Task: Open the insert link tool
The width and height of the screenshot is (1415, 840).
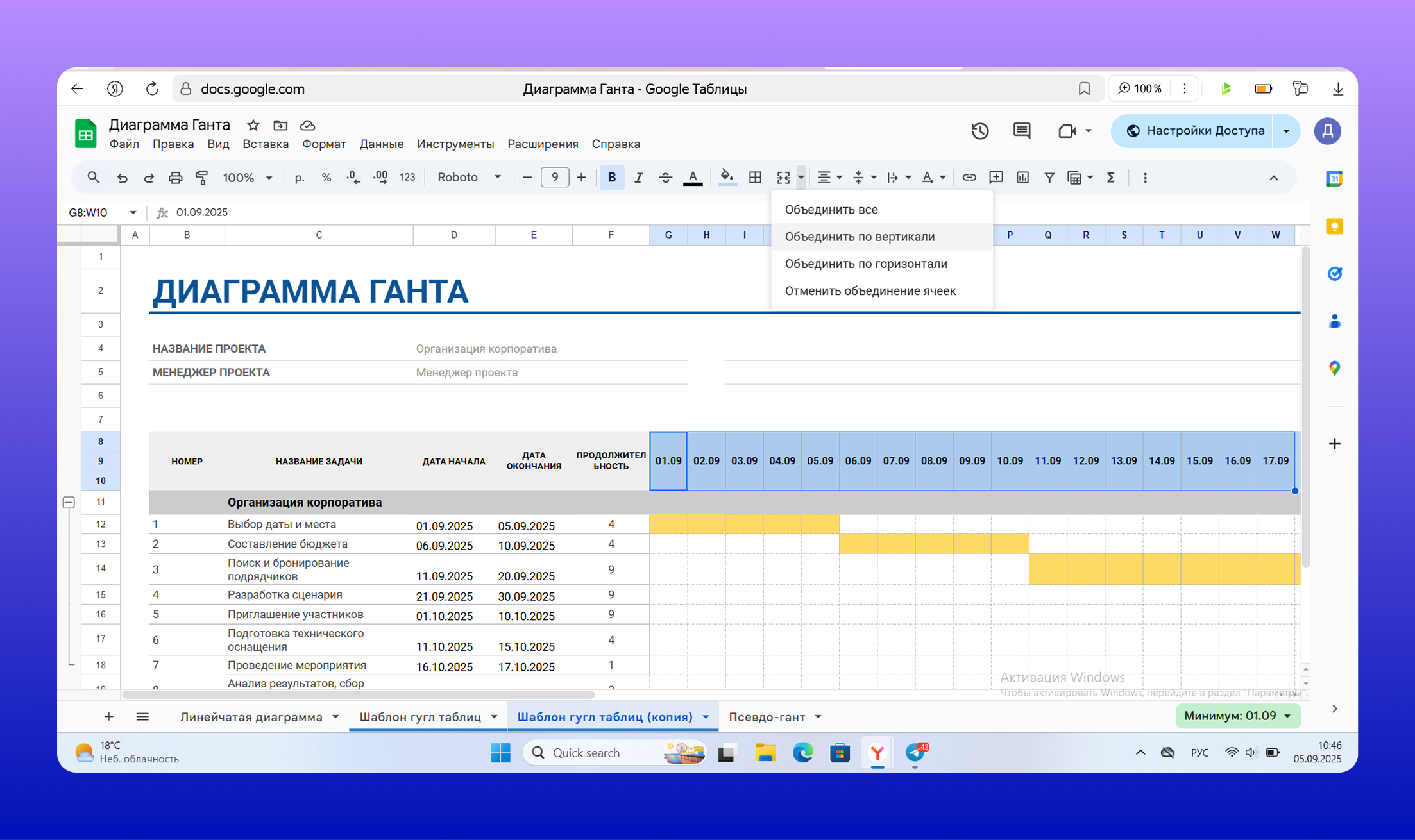Action: point(969,178)
